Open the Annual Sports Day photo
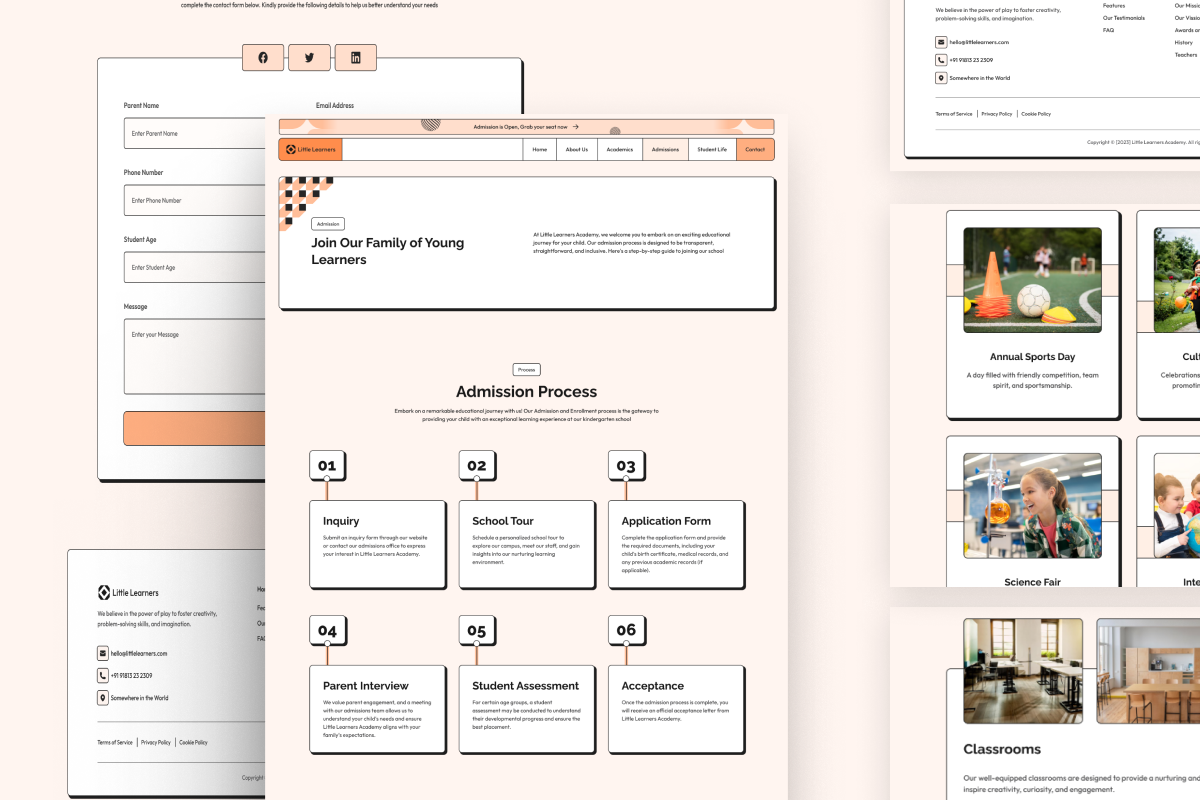 [1032, 280]
